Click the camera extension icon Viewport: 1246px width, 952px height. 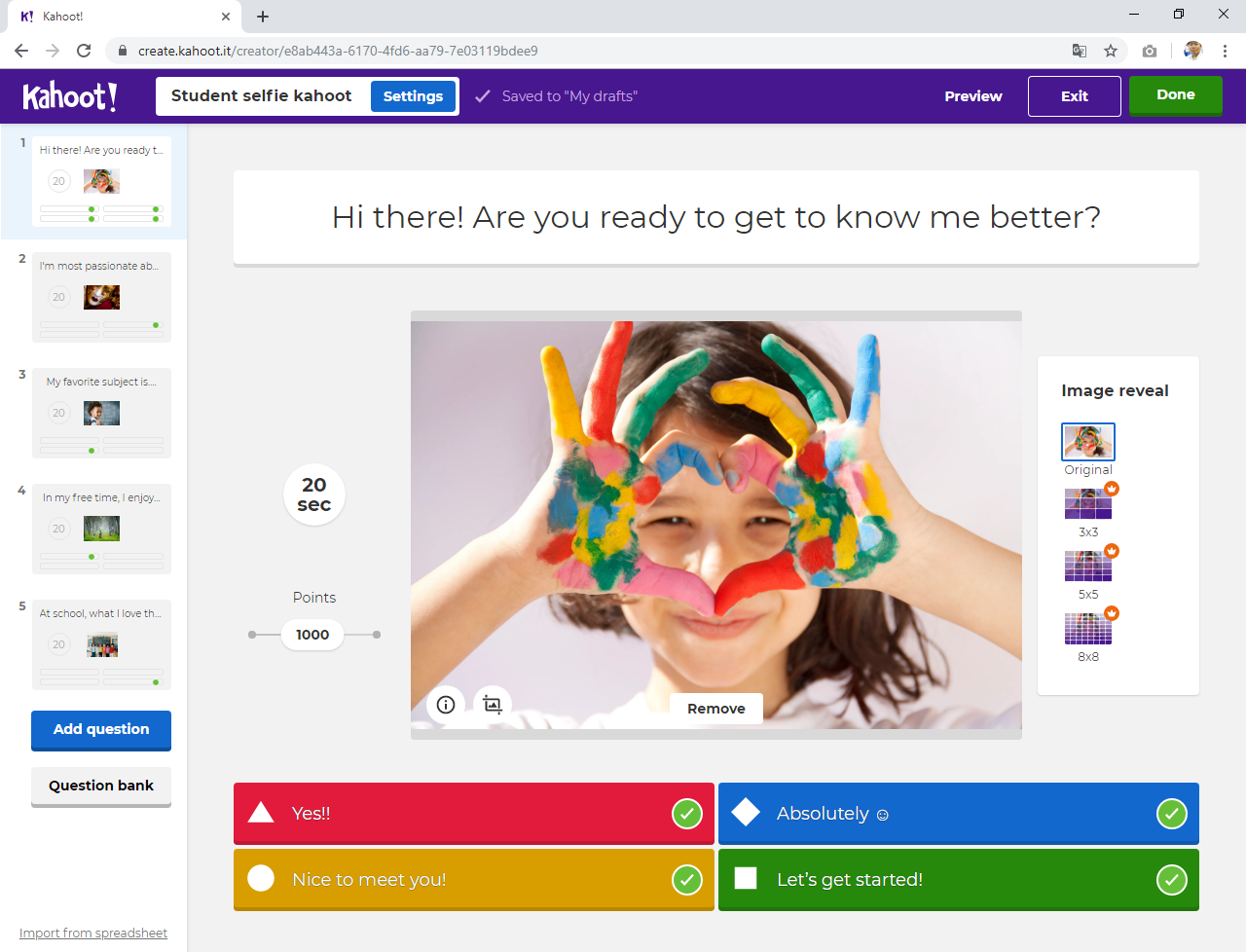(1150, 51)
